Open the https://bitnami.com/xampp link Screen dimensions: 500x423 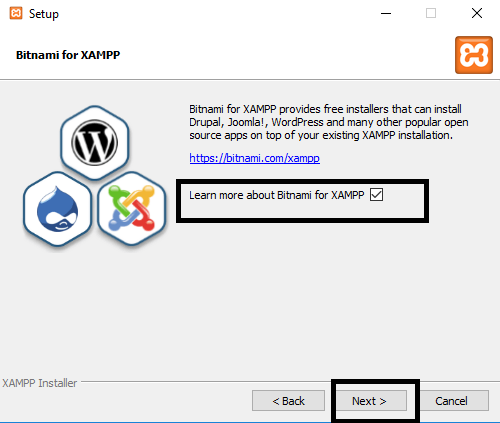point(254,158)
